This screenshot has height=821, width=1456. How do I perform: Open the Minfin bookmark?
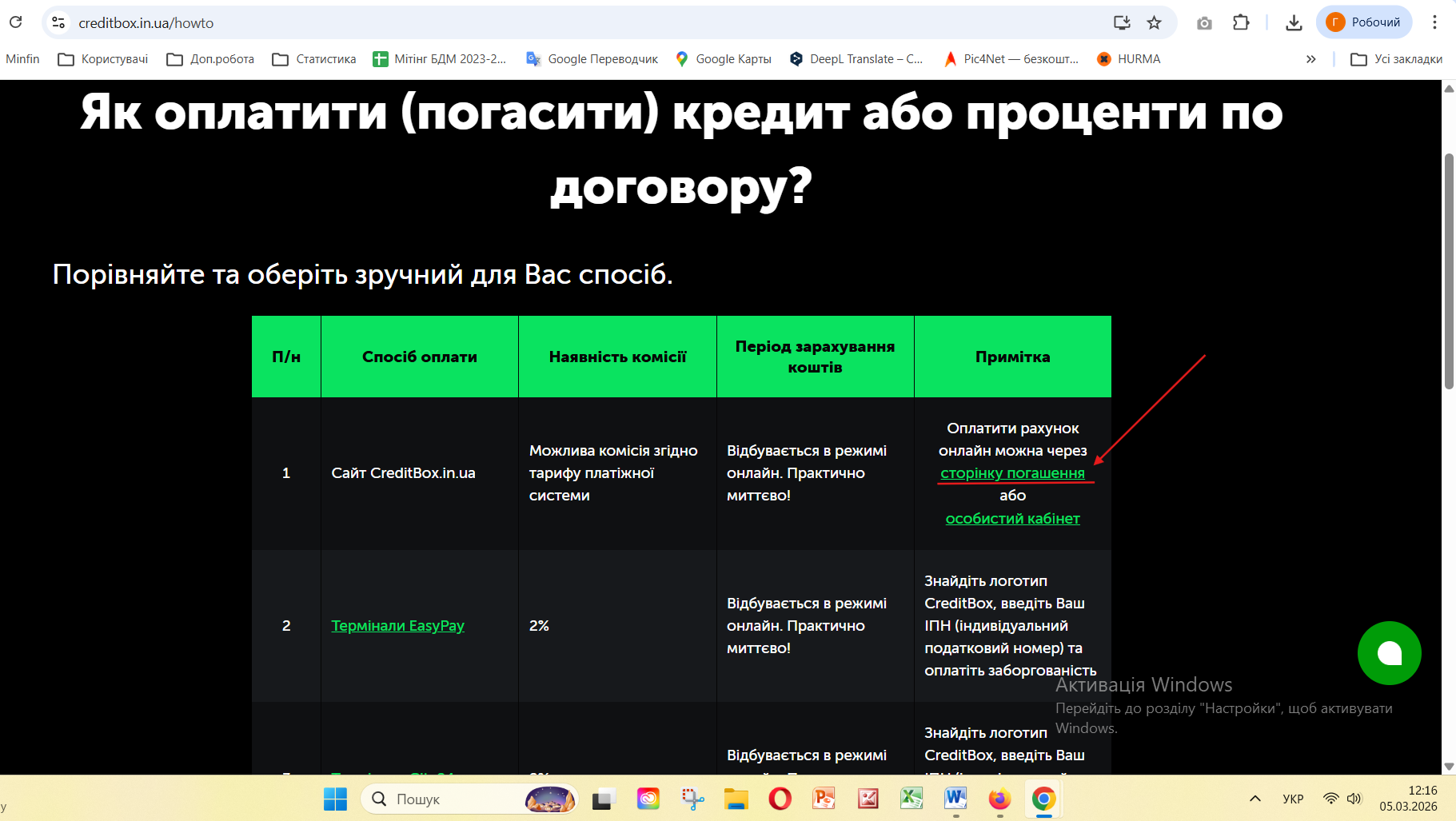(x=22, y=59)
